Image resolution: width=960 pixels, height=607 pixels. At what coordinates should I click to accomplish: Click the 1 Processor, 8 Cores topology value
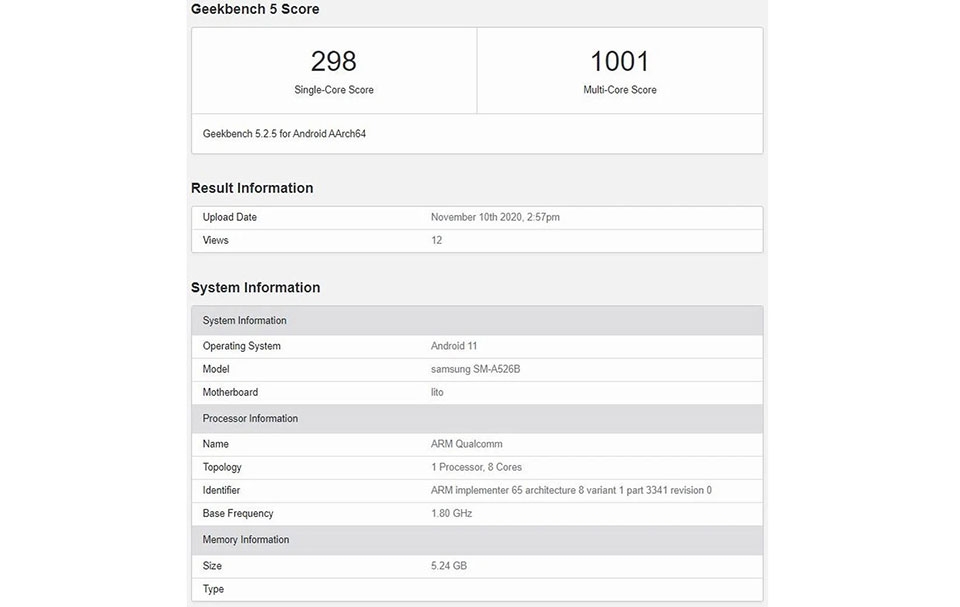476,467
